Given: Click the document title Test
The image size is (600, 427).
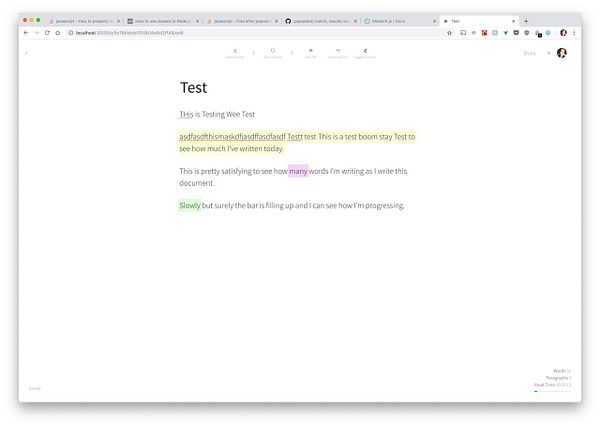Looking at the screenshot, I should click(x=194, y=88).
